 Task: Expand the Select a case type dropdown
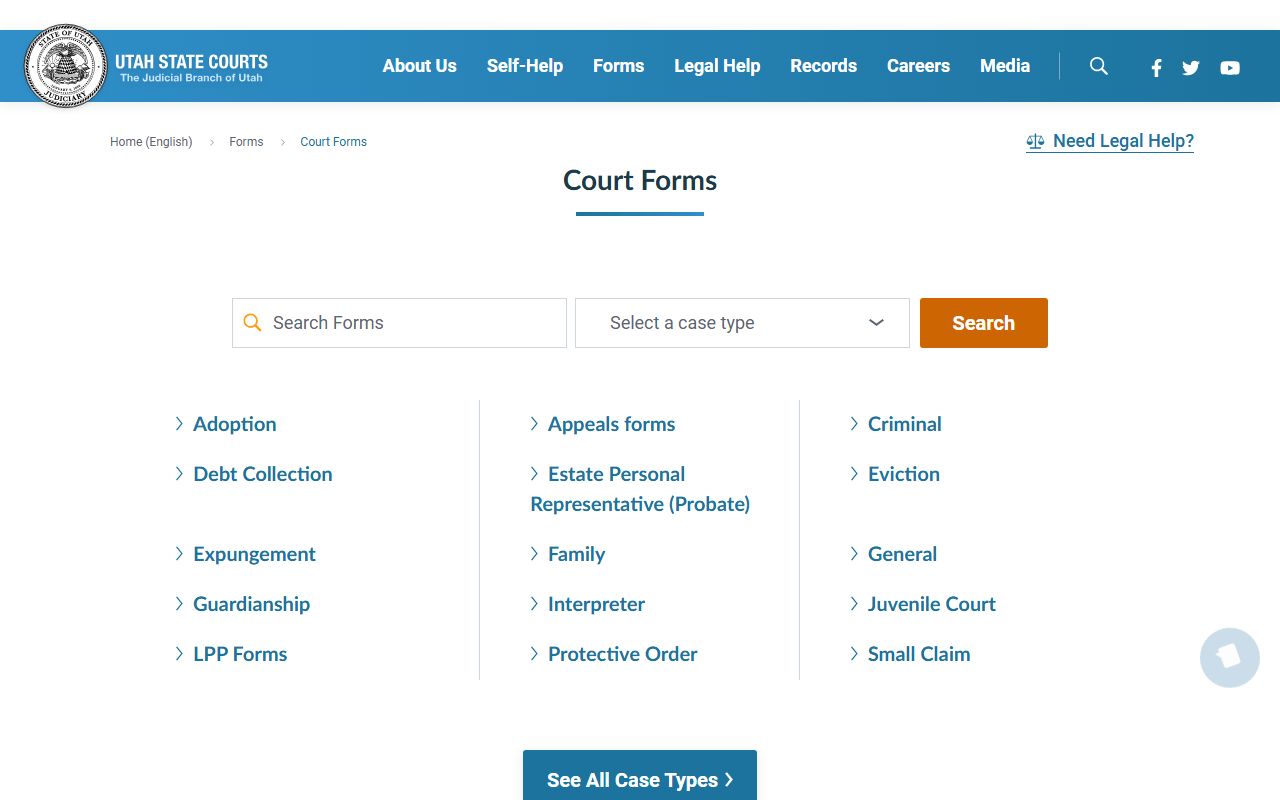click(742, 323)
